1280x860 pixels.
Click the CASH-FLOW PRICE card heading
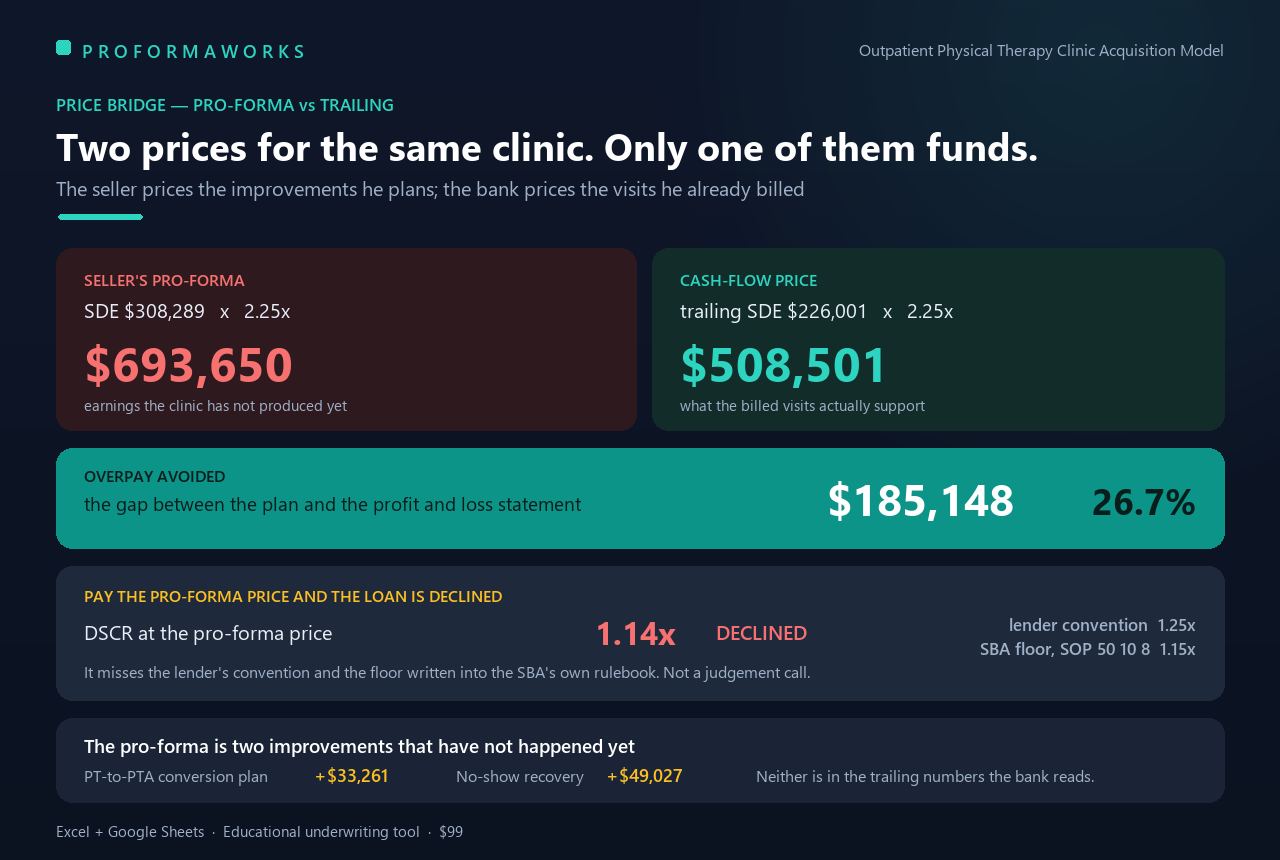pyautogui.click(x=748, y=281)
